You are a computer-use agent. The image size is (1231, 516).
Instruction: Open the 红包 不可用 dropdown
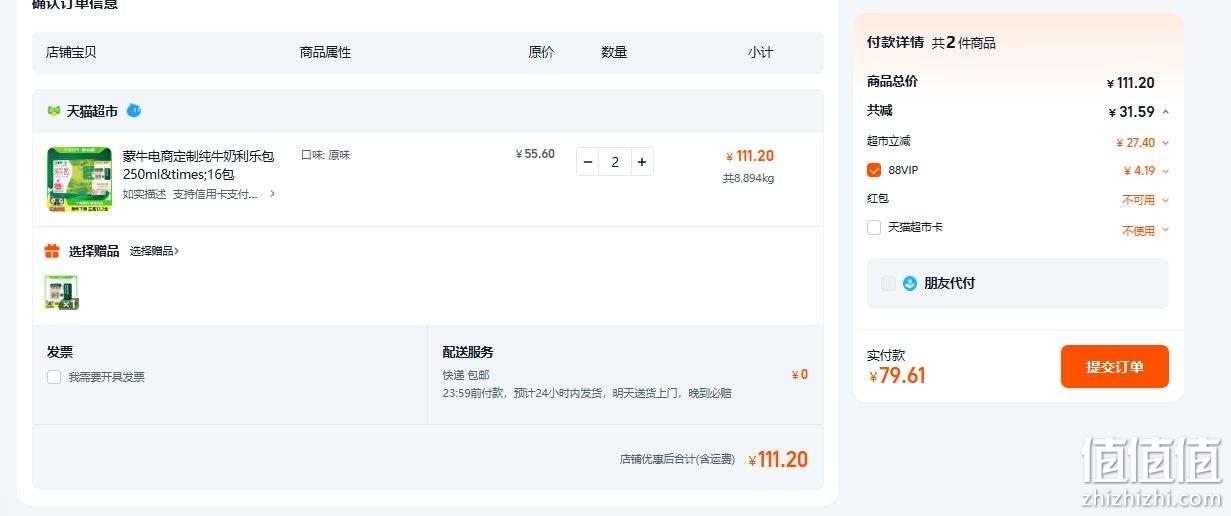(x=1166, y=200)
